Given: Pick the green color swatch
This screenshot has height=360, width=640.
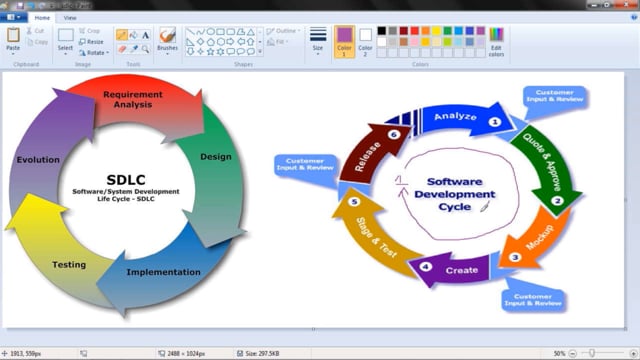Looking at the screenshot, I should tap(448, 31).
